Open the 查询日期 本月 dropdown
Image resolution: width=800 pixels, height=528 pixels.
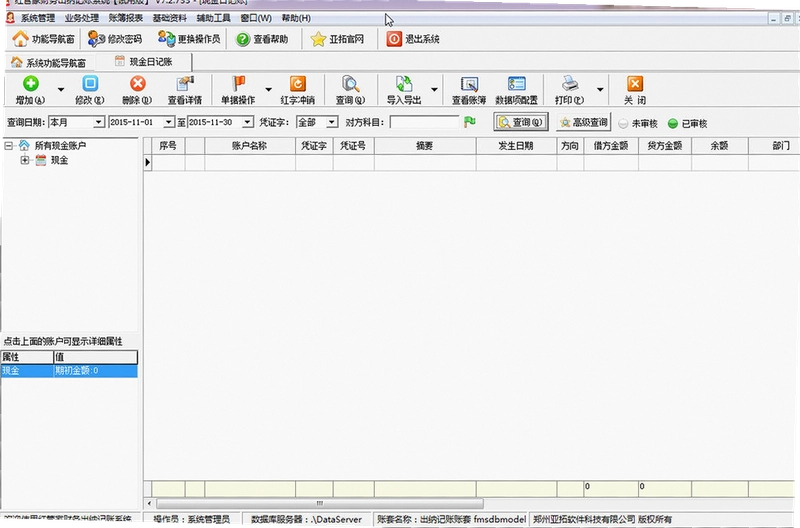(98, 122)
